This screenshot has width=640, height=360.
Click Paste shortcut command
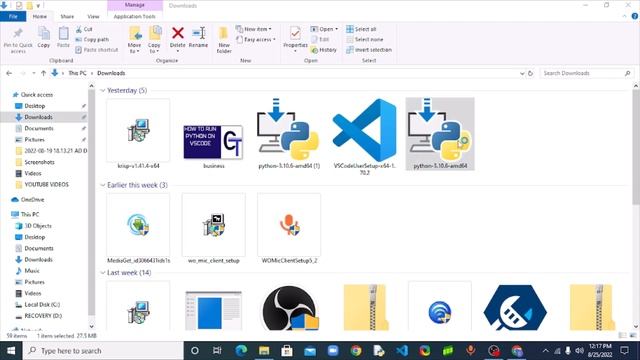tap(97, 50)
